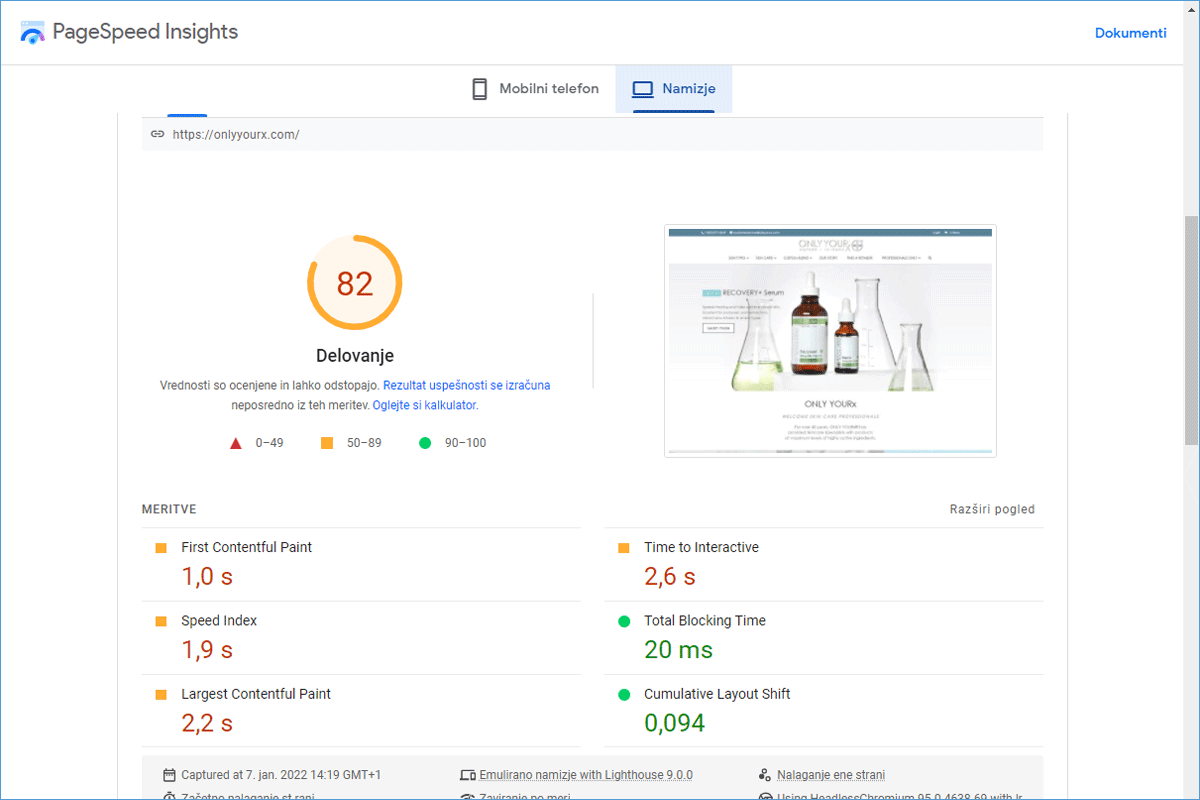Viewport: 1200px width, 800px height.
Task: Click the red triangle 0–49 legend icon
Action: click(236, 443)
